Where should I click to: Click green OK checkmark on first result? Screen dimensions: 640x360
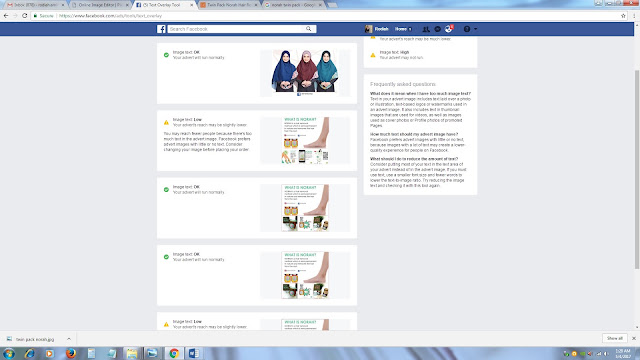(x=166, y=55)
